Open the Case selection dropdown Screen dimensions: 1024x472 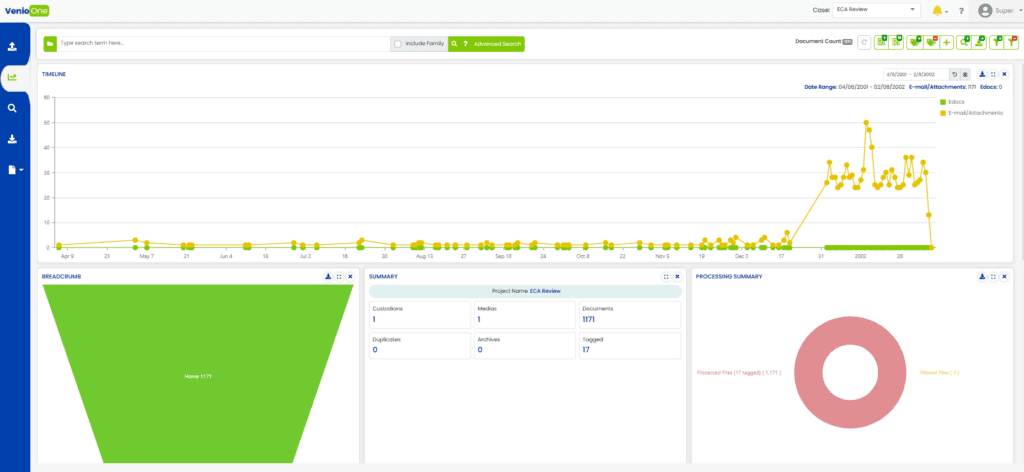point(875,10)
